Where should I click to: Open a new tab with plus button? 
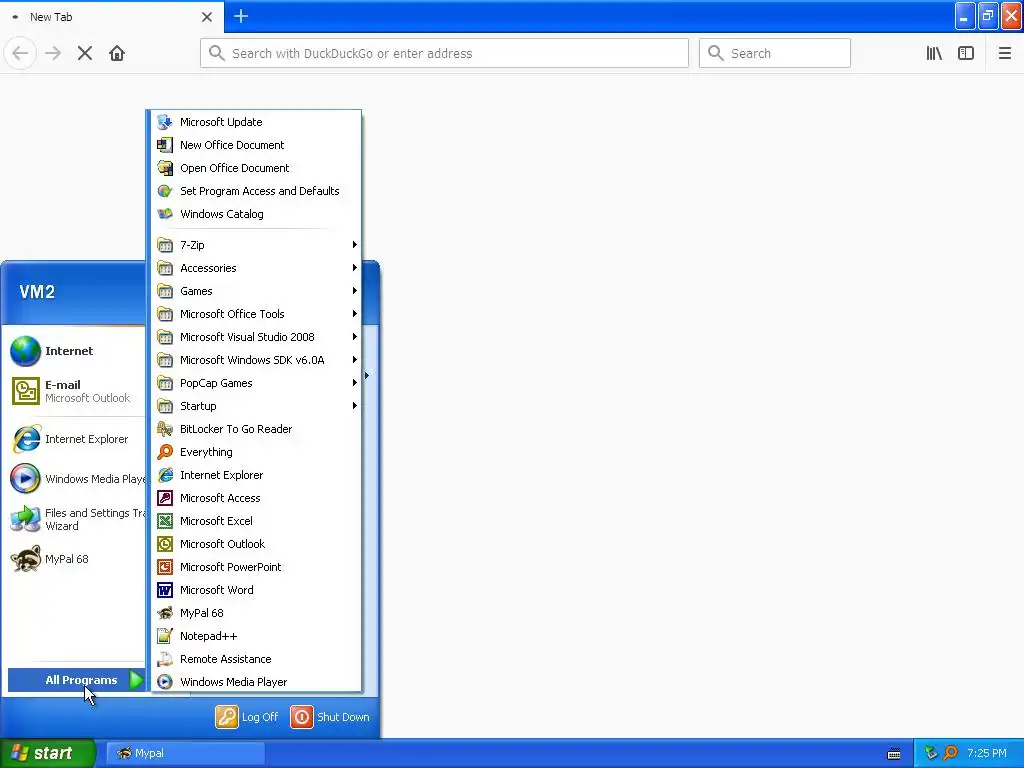point(241,16)
